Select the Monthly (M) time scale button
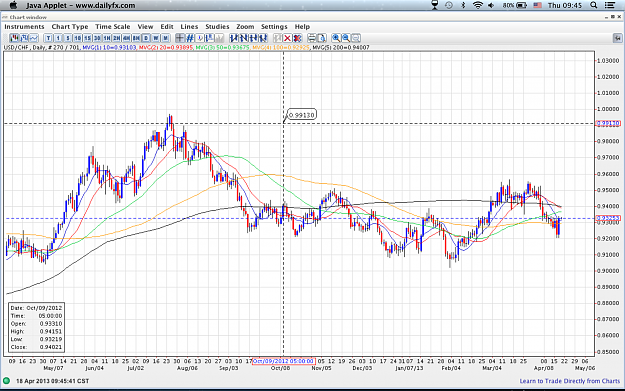The height and width of the screenshot is (391, 625). click(165, 38)
